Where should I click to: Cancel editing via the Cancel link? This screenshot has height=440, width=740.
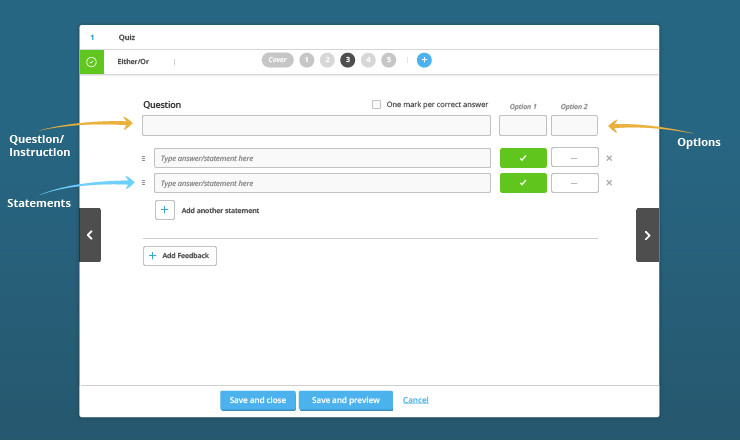pos(416,400)
